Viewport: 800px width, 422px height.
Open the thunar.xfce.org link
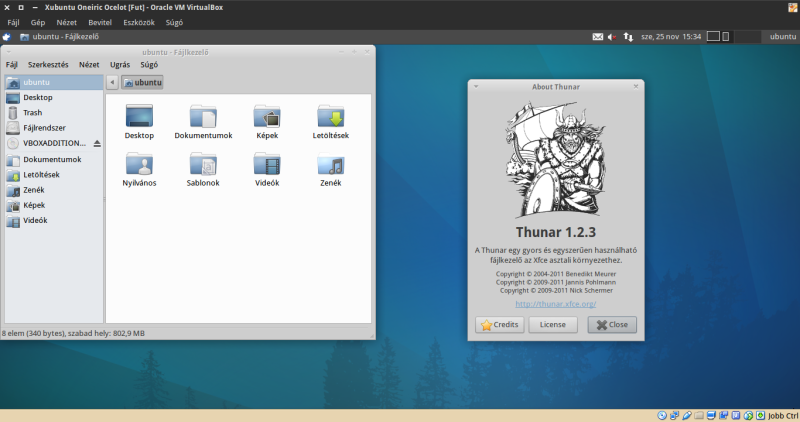[x=556, y=304]
